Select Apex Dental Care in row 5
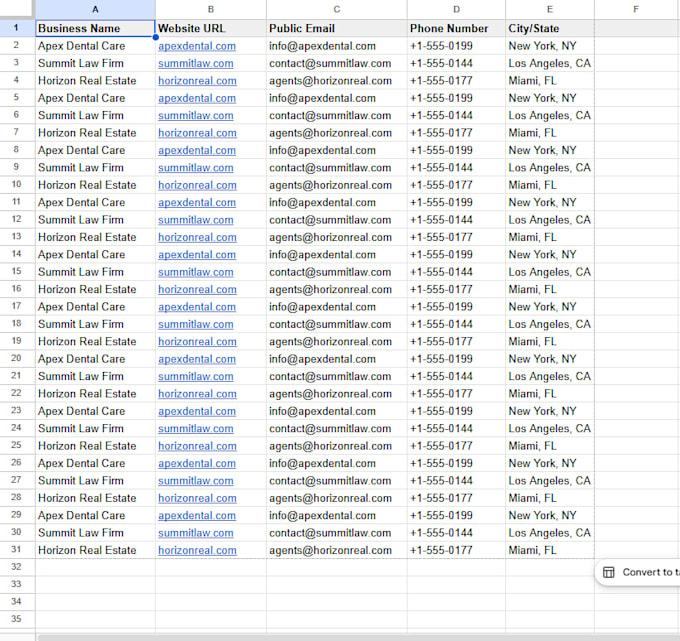This screenshot has height=641, width=680. click(95, 98)
